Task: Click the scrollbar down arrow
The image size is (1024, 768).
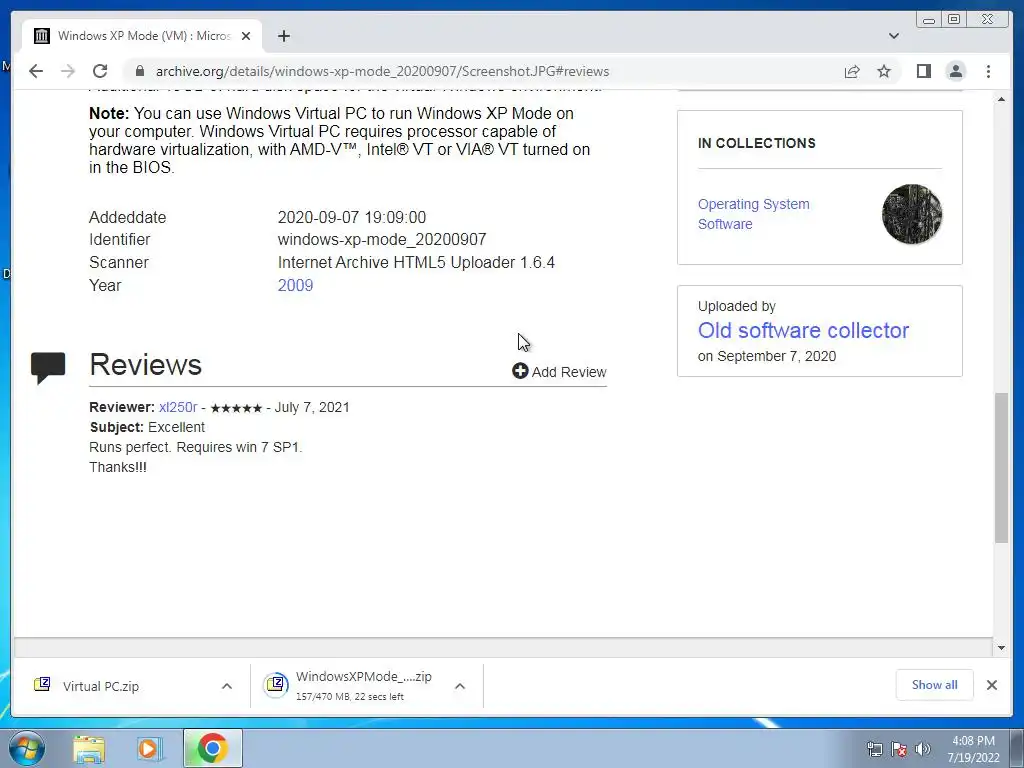Action: click(1002, 648)
